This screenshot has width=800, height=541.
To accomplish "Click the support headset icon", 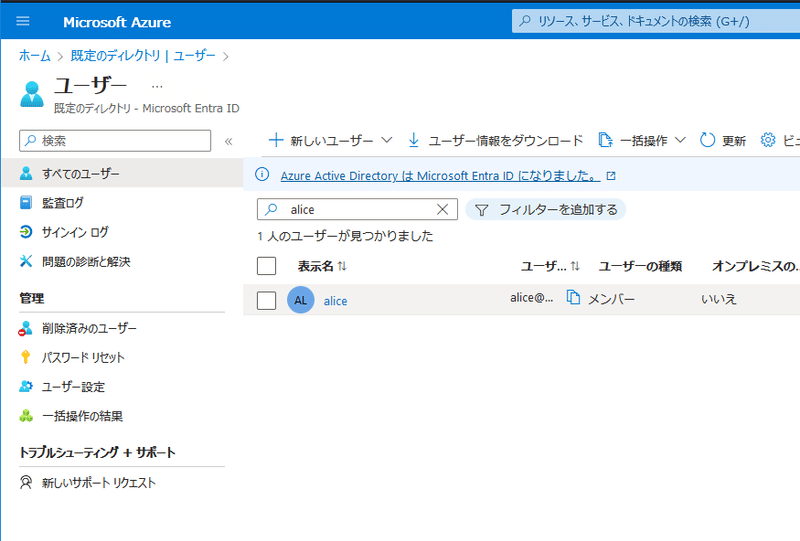I will (x=26, y=482).
